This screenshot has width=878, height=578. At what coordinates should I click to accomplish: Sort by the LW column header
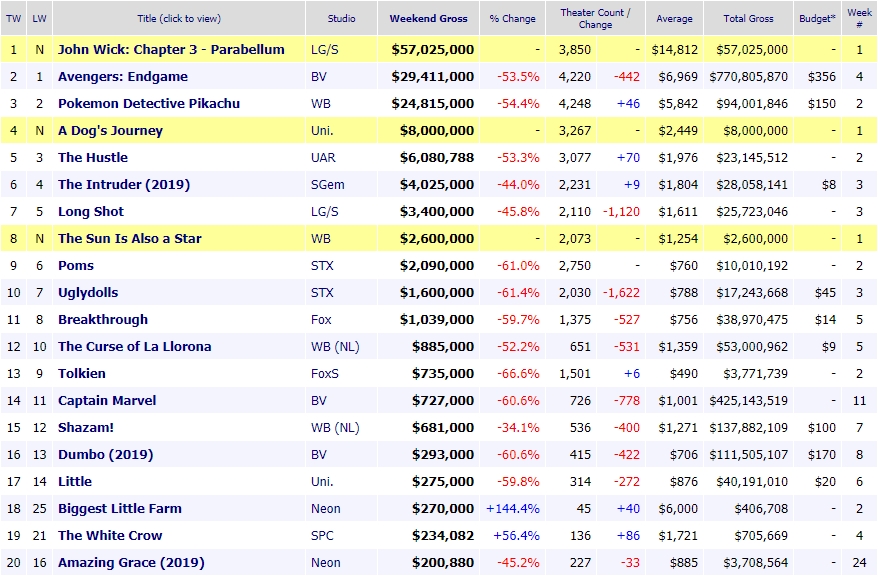coord(39,18)
